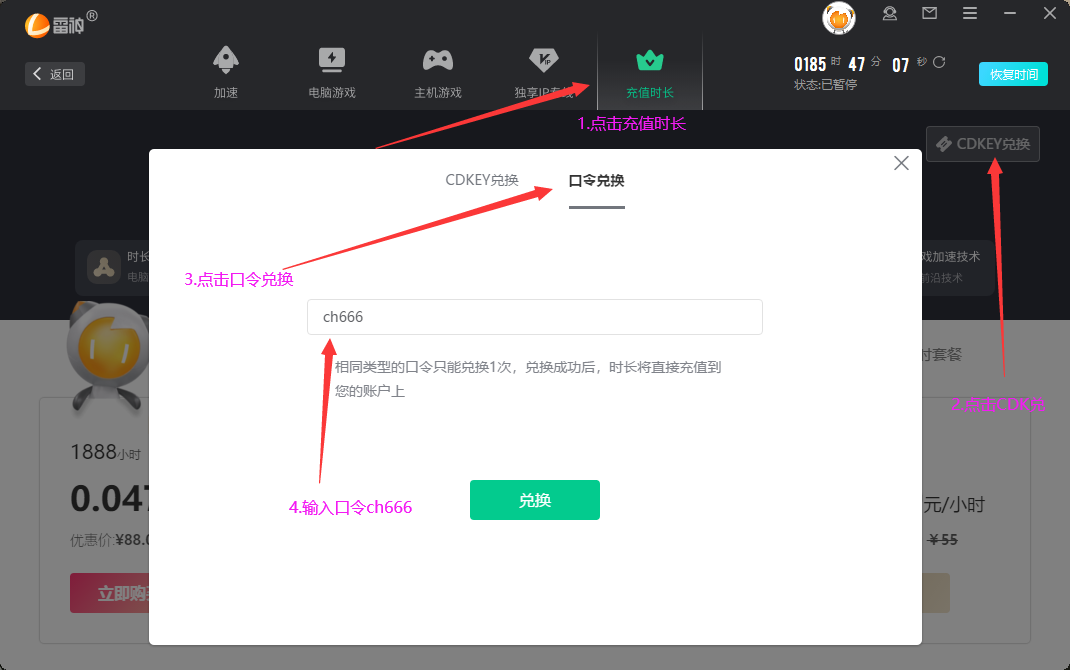Image resolution: width=1070 pixels, height=670 pixels.
Task: Open messages via the envelope icon
Action: [x=928, y=13]
